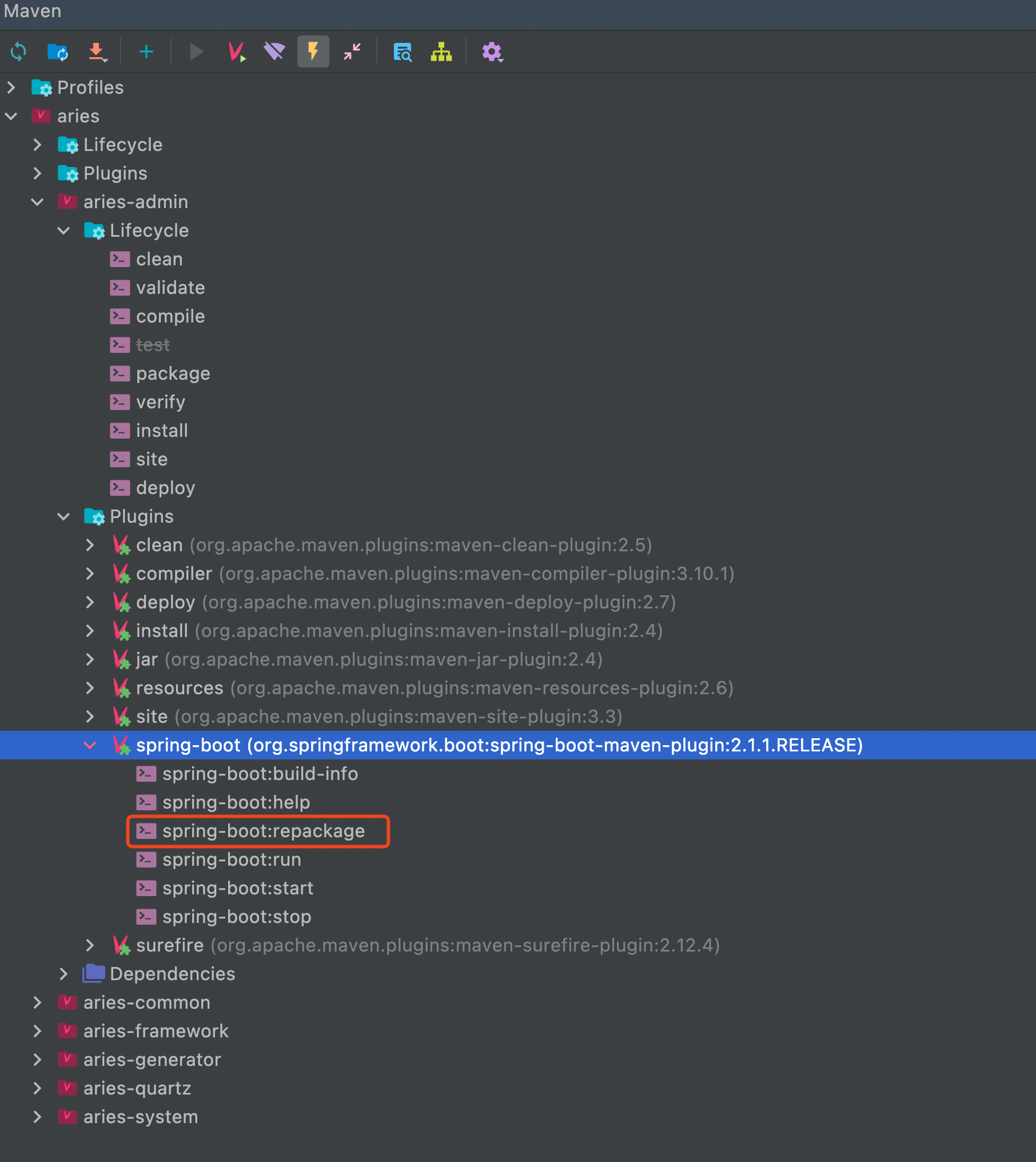The height and width of the screenshot is (1162, 1036).
Task: Click the green Run Maven Build arrow
Action: point(197,52)
